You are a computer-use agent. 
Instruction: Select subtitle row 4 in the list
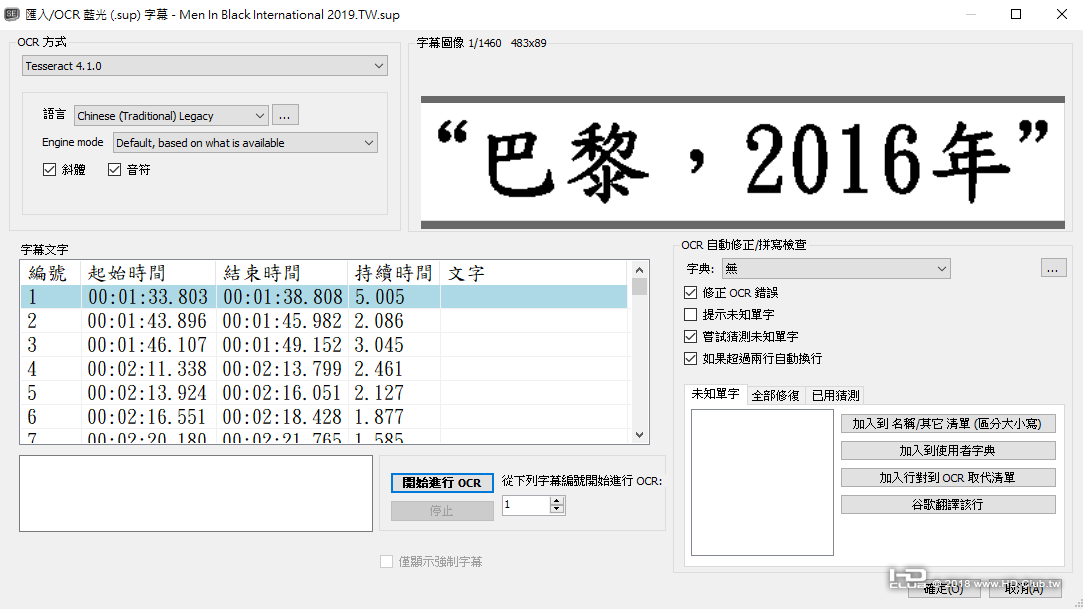coord(300,368)
